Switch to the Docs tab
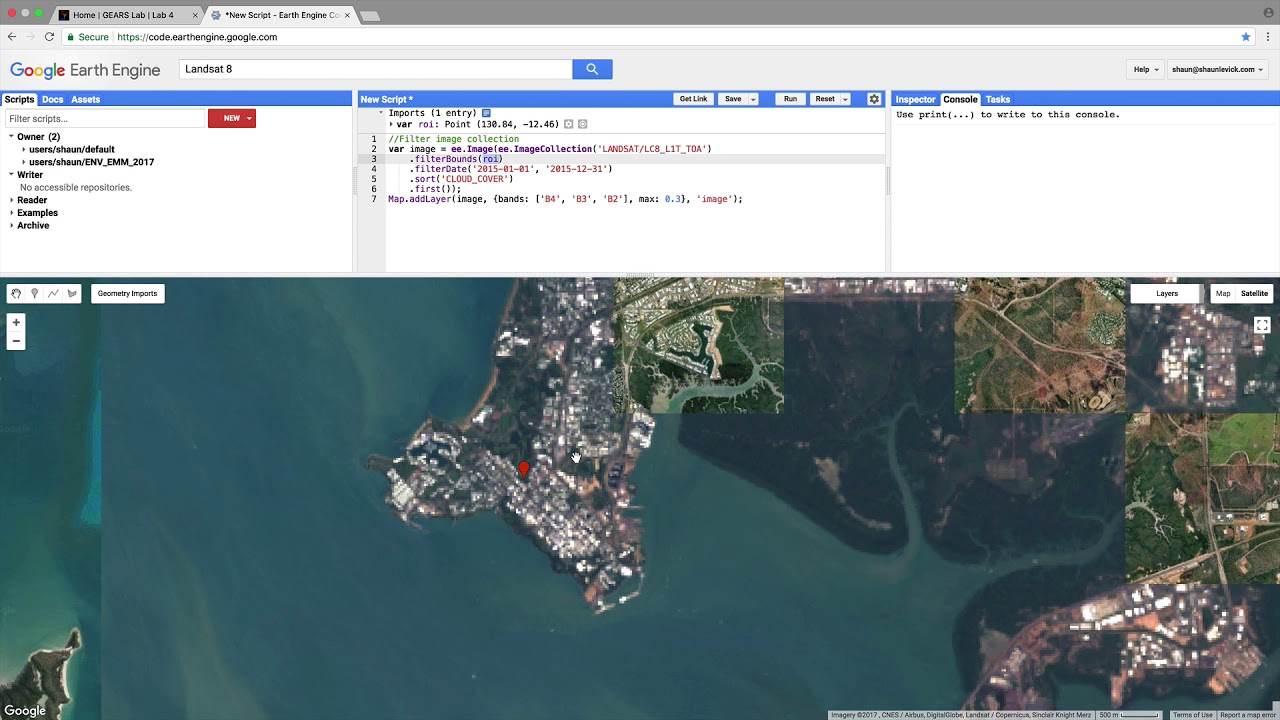1280x720 pixels. coord(53,99)
